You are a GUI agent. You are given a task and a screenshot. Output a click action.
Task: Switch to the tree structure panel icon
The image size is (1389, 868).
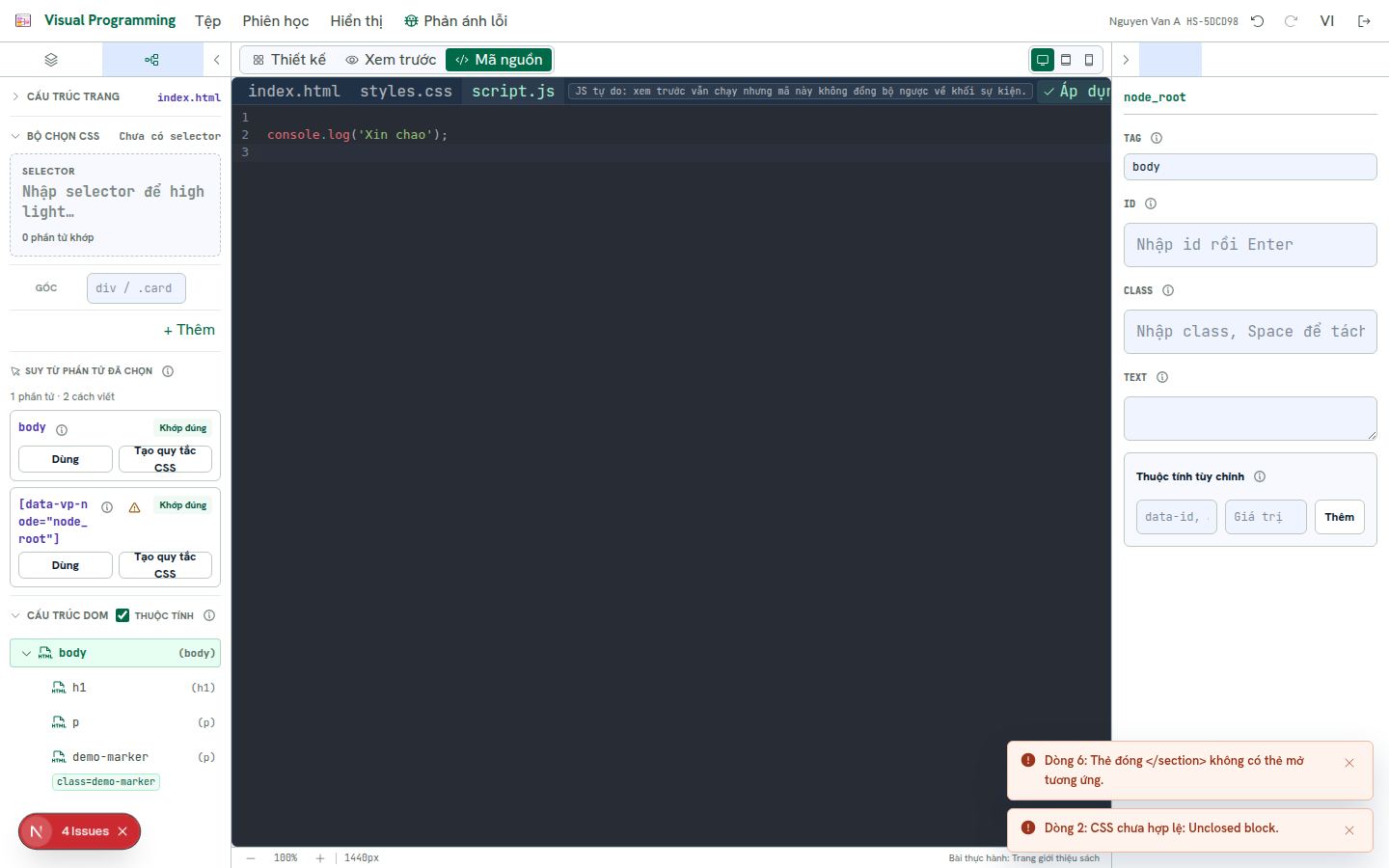click(x=151, y=60)
